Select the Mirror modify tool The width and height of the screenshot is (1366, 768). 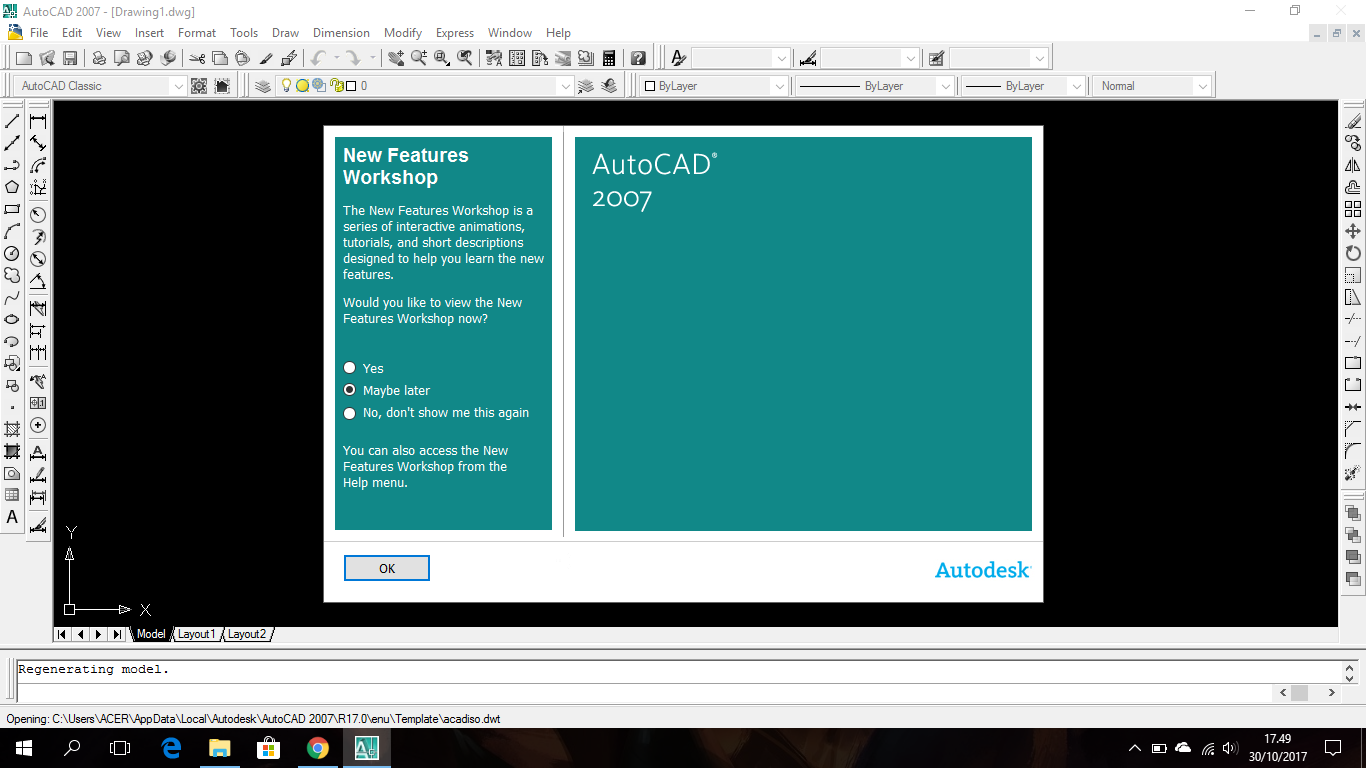(x=1353, y=165)
